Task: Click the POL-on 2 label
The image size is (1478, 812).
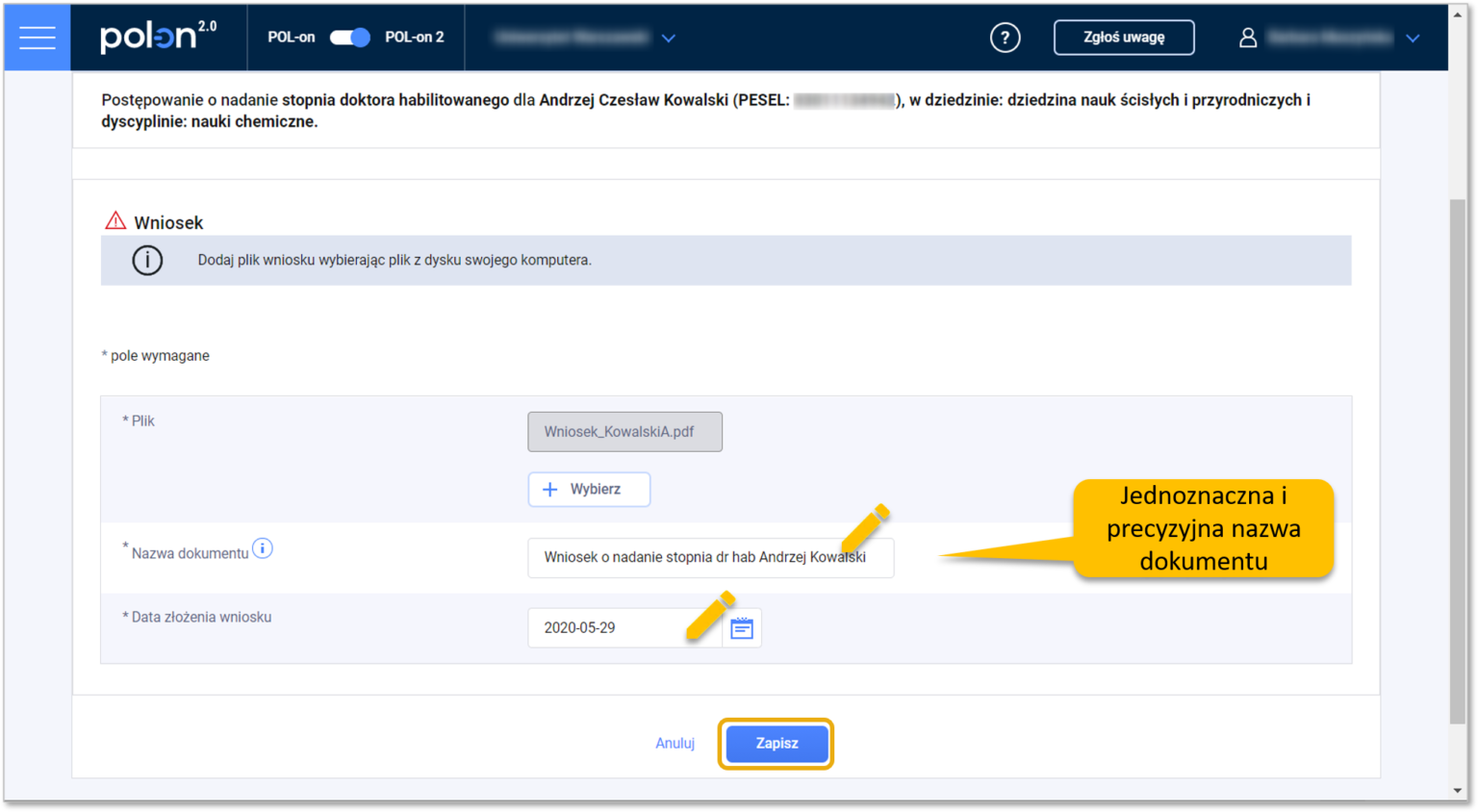Action: (415, 38)
